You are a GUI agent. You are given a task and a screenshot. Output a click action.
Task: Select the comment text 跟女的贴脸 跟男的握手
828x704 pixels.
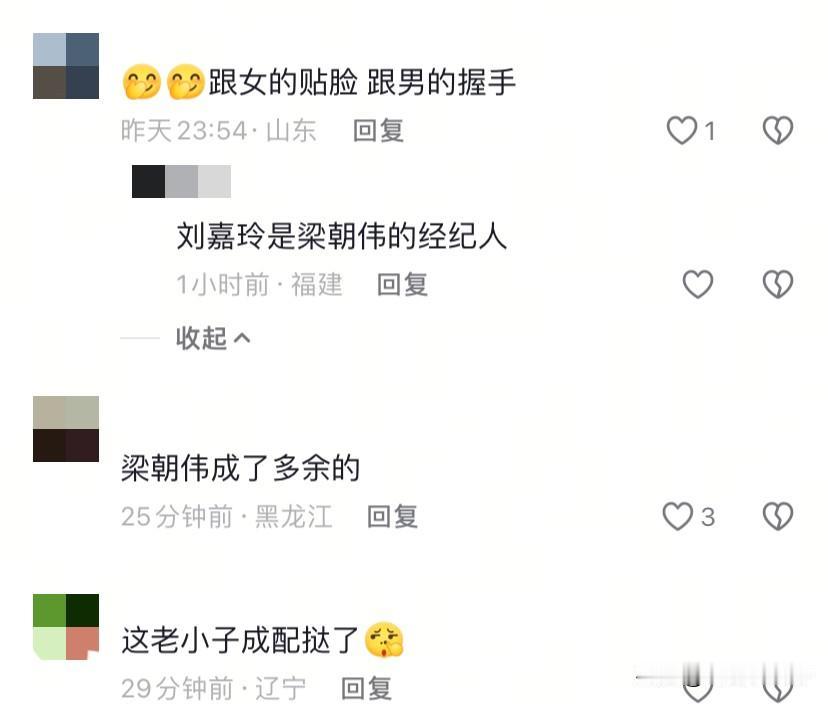pyautogui.click(x=362, y=82)
